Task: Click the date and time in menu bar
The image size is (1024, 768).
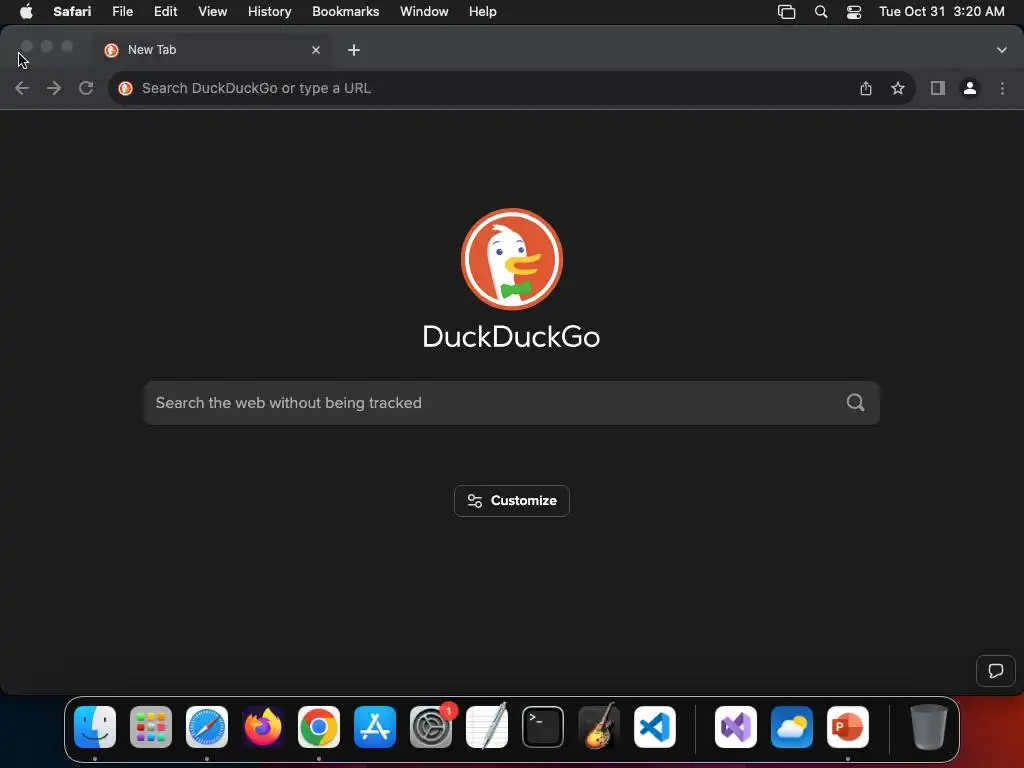Action: [942, 12]
